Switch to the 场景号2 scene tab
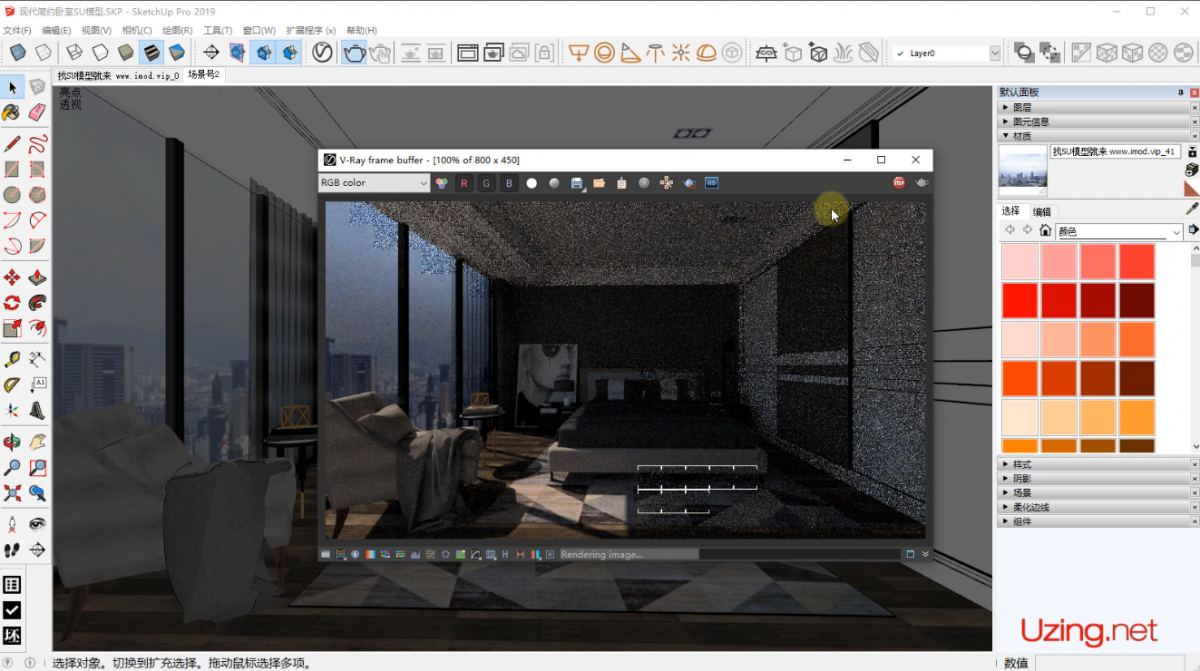This screenshot has height=671, width=1200. click(203, 75)
